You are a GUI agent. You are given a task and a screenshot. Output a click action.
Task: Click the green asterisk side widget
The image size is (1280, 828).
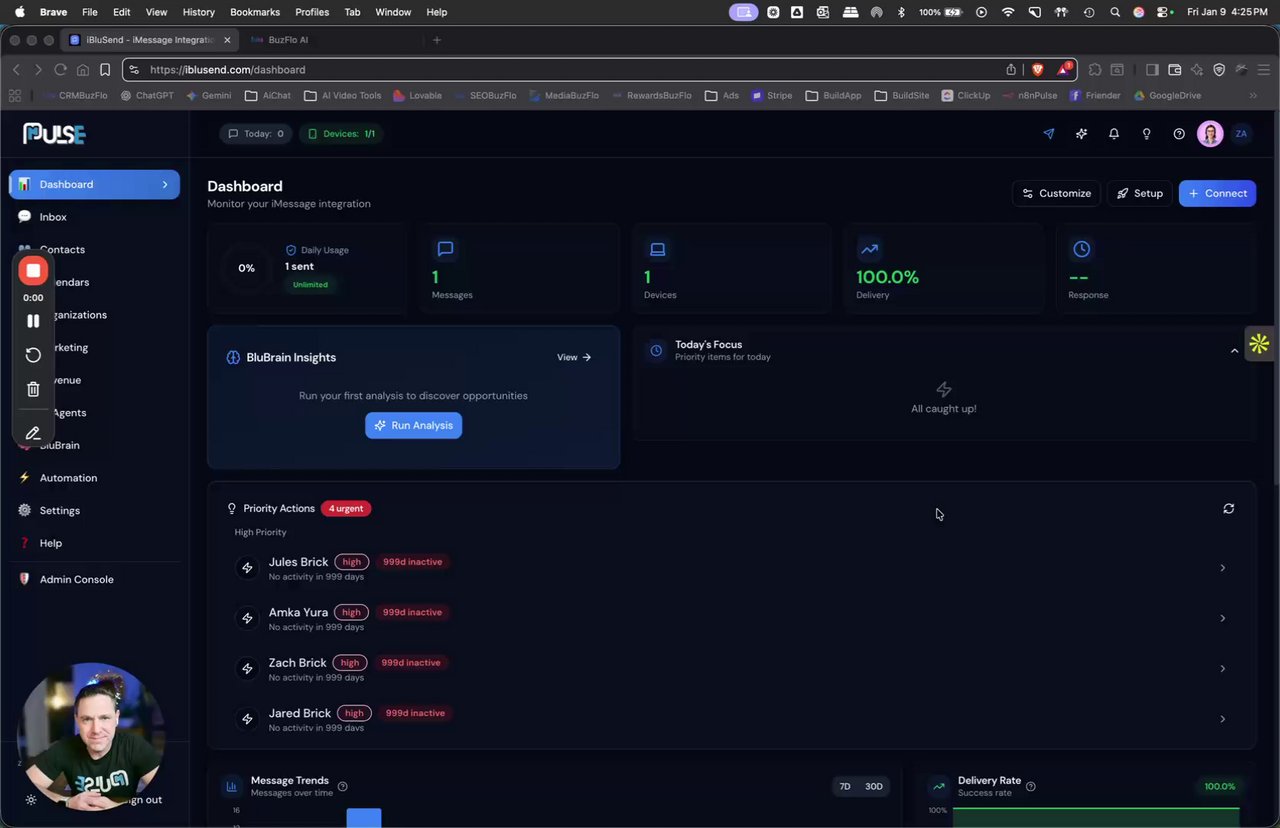1260,344
